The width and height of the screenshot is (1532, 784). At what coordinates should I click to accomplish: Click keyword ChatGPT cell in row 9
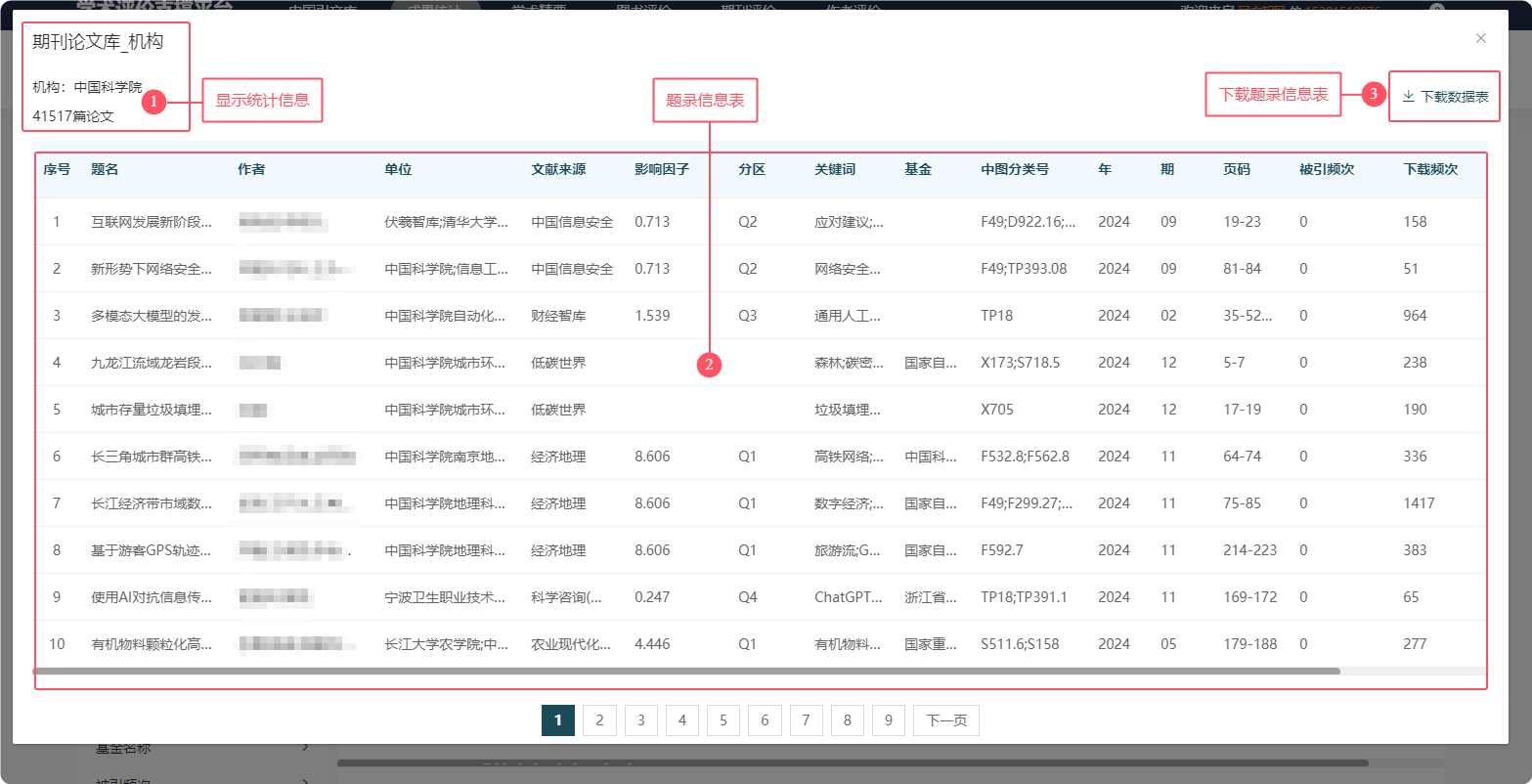coord(849,597)
